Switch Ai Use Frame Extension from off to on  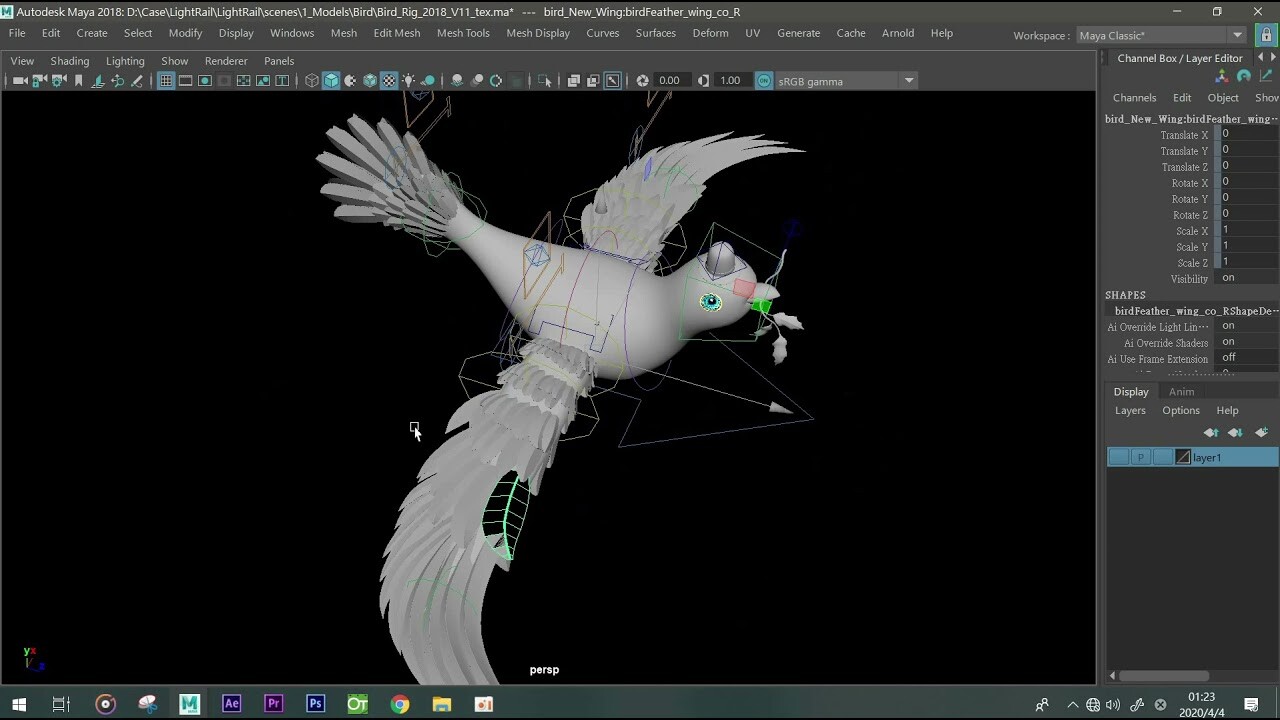point(1229,358)
